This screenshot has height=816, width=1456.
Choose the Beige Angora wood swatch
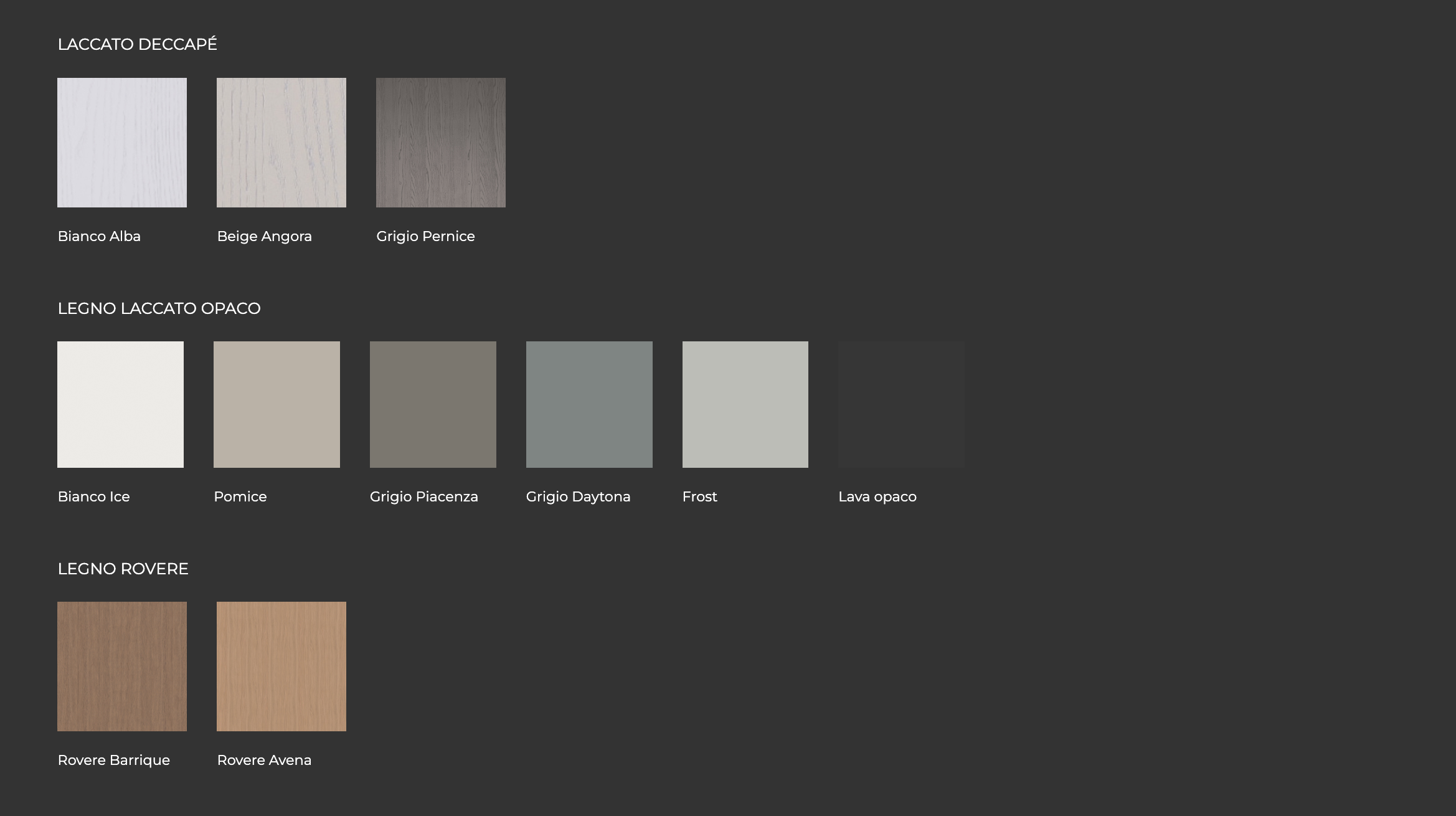coord(281,143)
